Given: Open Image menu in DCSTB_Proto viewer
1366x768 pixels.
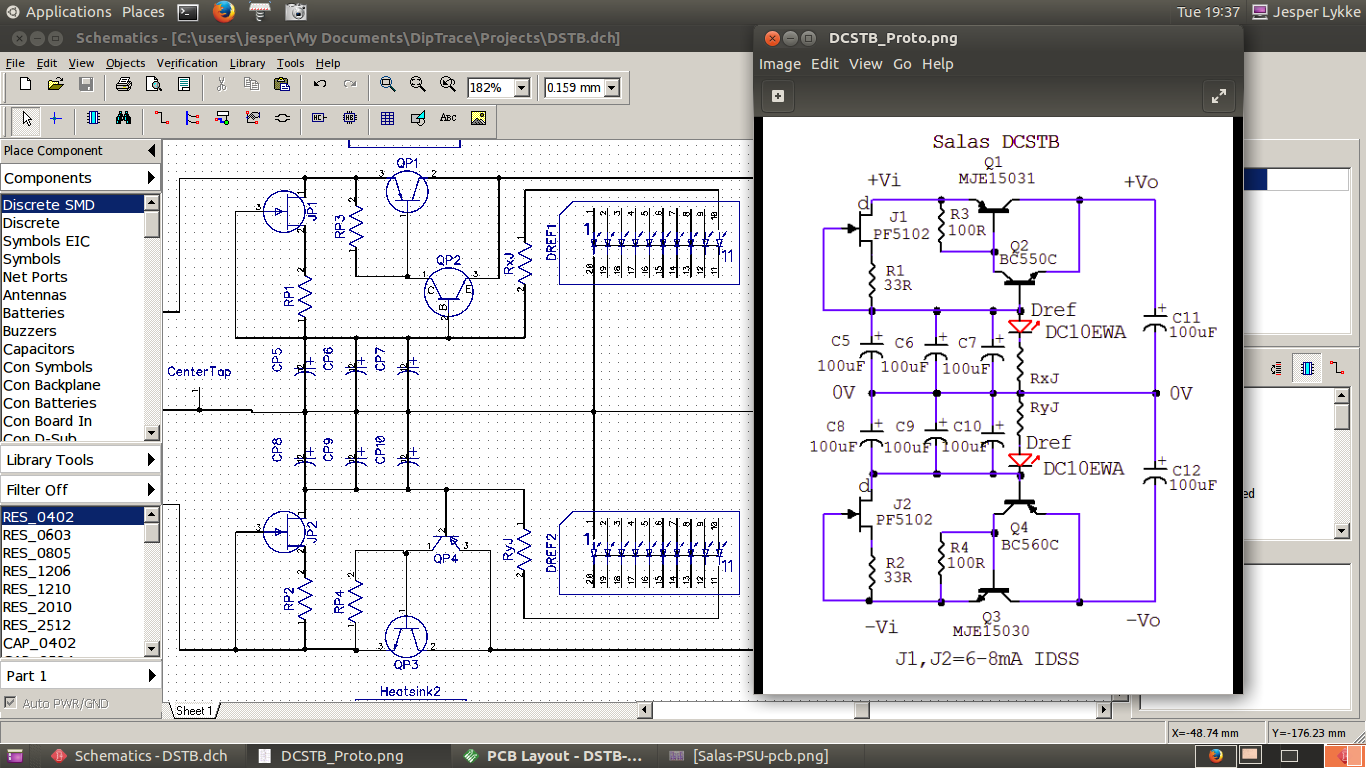Looking at the screenshot, I should 780,64.
